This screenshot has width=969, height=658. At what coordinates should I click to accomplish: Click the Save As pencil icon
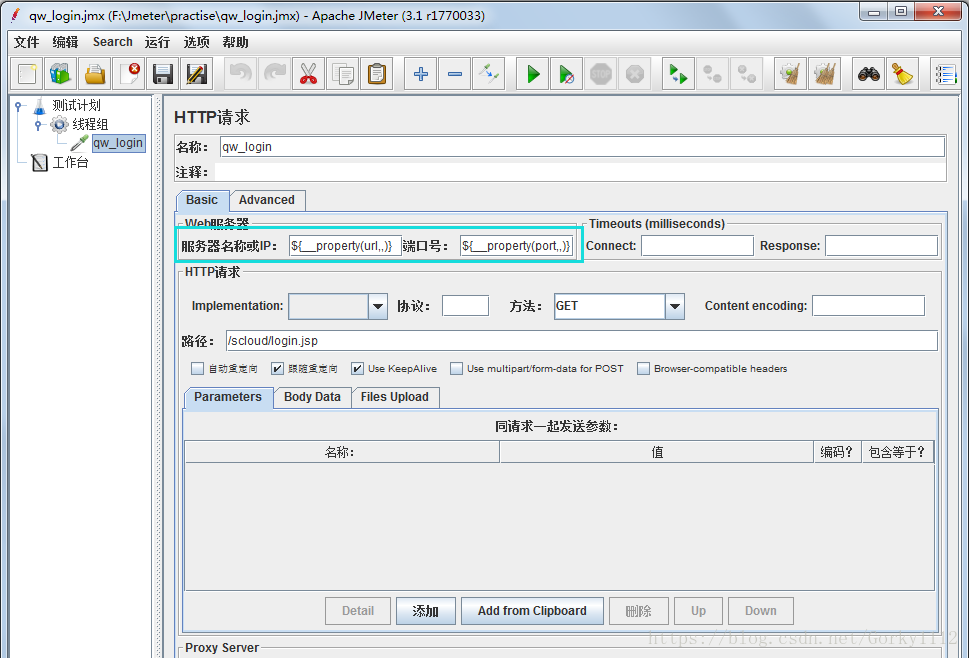click(197, 75)
